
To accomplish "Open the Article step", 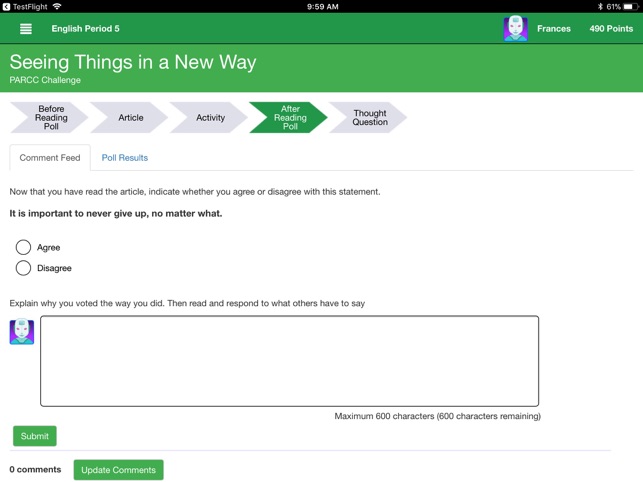I will [x=129, y=118].
